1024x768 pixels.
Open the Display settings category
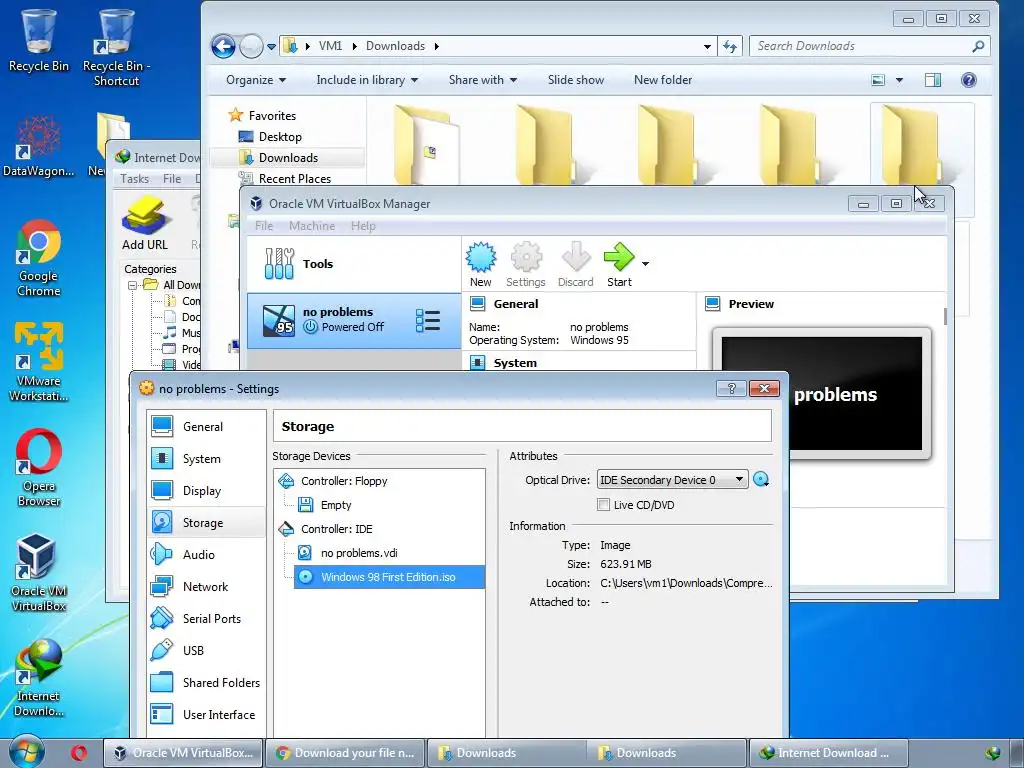pyautogui.click(x=206, y=490)
